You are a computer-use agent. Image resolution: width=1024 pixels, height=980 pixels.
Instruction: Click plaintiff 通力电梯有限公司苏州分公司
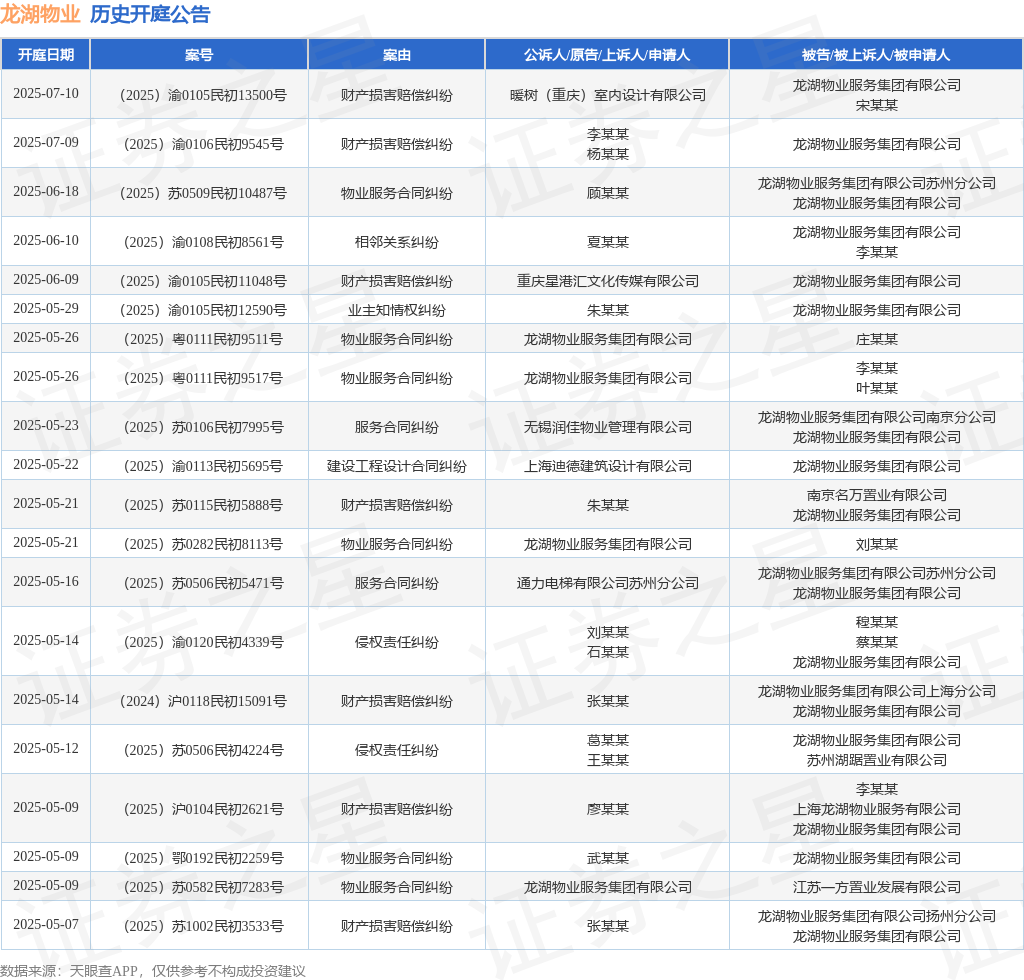[607, 584]
